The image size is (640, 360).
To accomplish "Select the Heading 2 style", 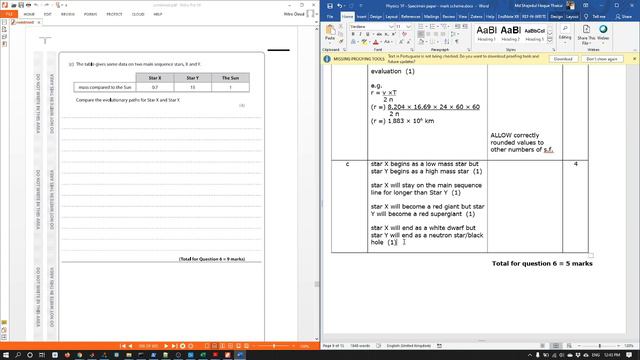I will (x=511, y=33).
